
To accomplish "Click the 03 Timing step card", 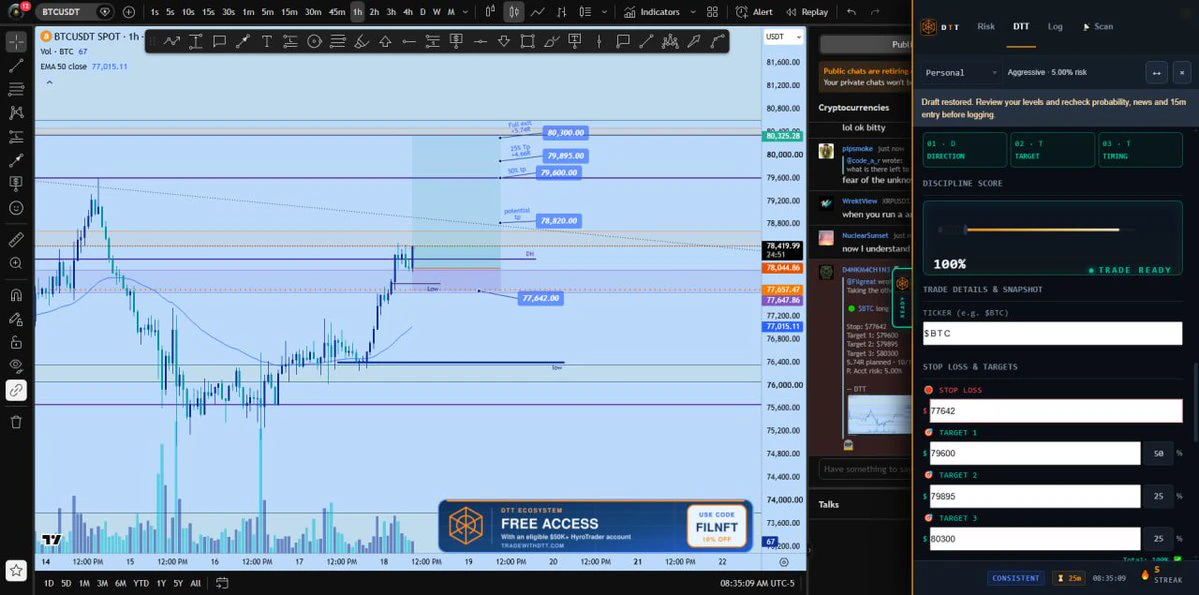I will click(x=1140, y=150).
